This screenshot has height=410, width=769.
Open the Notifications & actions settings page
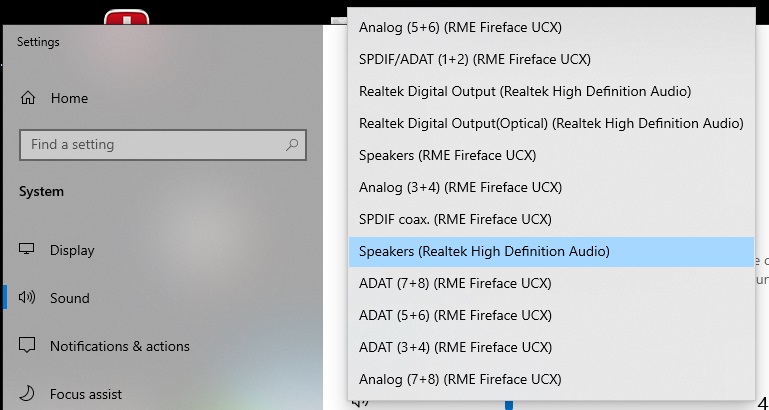[x=119, y=346]
